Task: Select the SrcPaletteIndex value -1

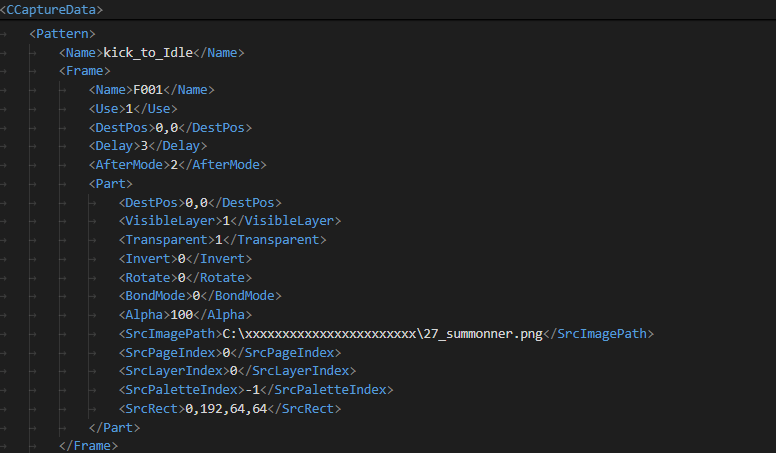Action: (x=252, y=390)
